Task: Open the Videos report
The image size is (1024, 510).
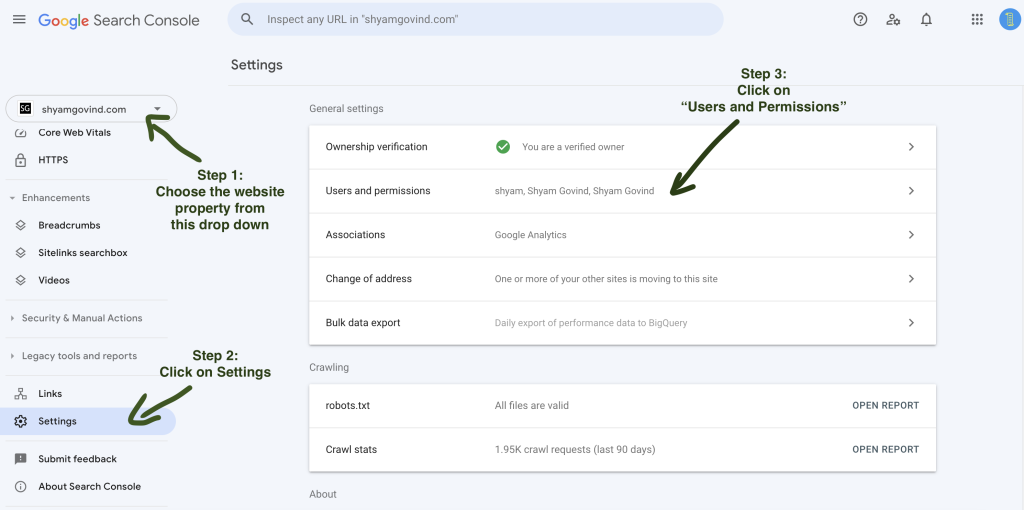Action: [x=54, y=280]
